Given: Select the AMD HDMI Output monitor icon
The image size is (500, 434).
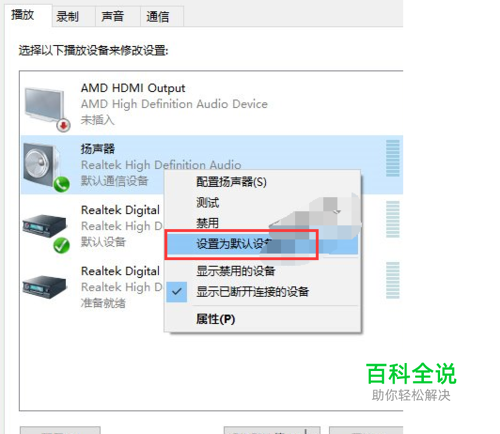Looking at the screenshot, I should pyautogui.click(x=45, y=106).
